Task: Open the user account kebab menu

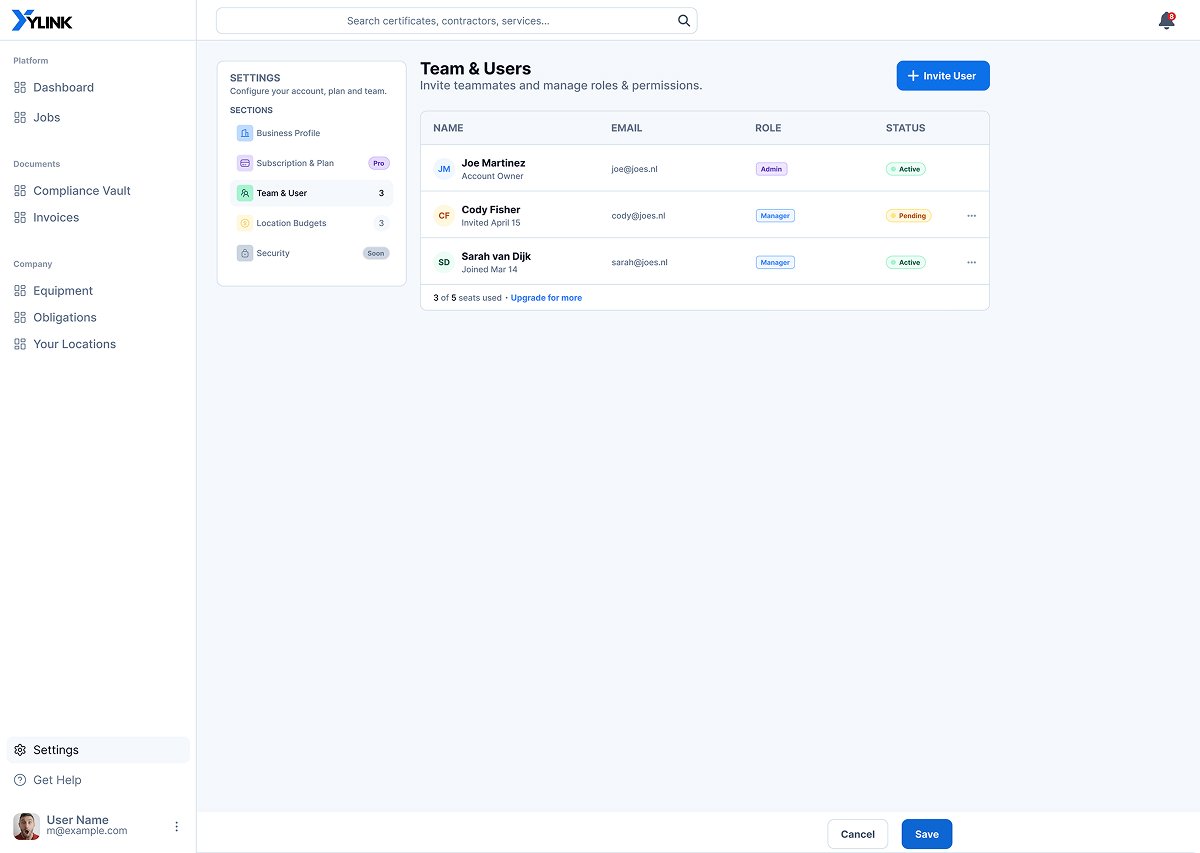Action: tap(177, 826)
